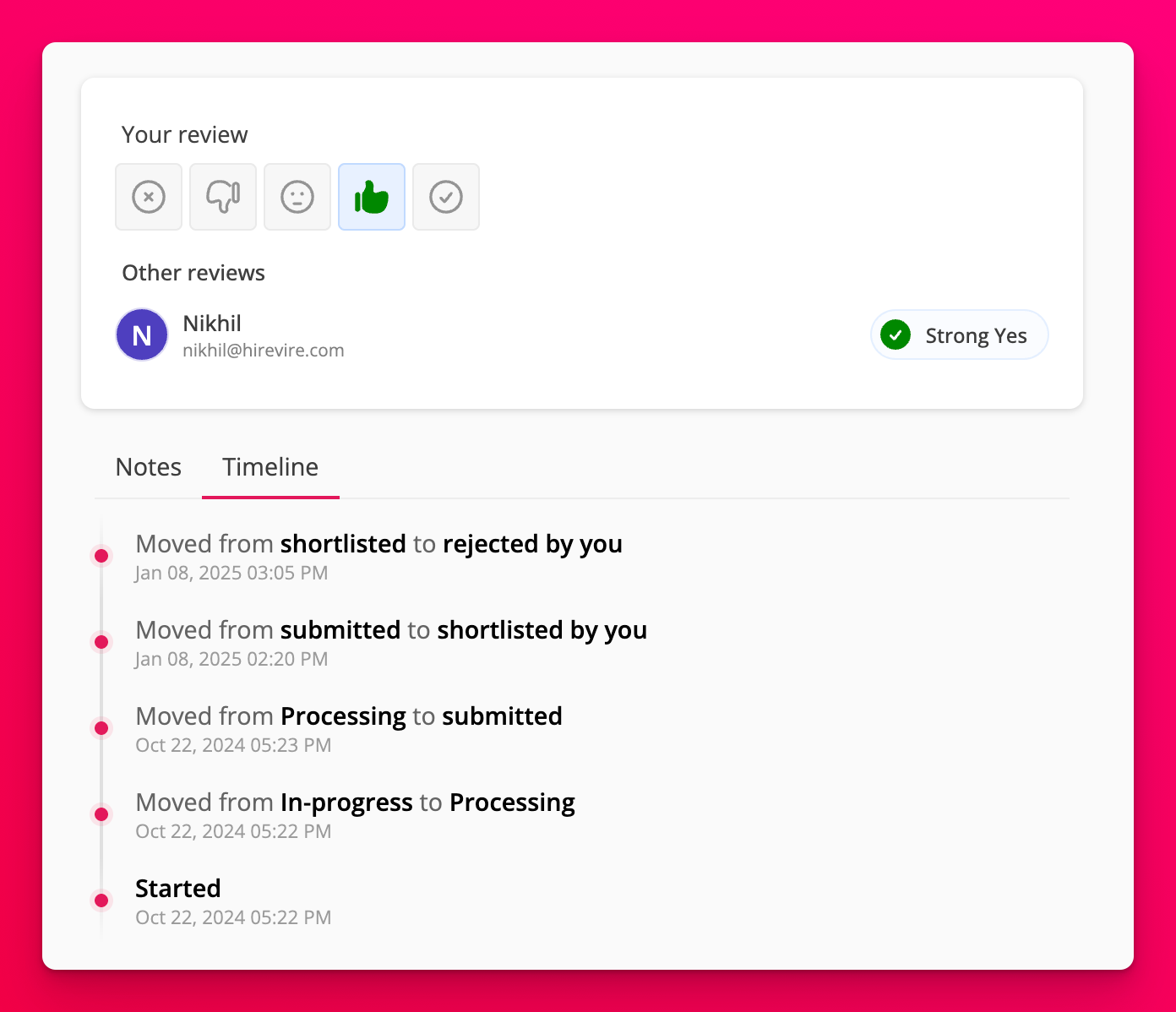Click timeline dot for shortlisted event

click(x=101, y=642)
